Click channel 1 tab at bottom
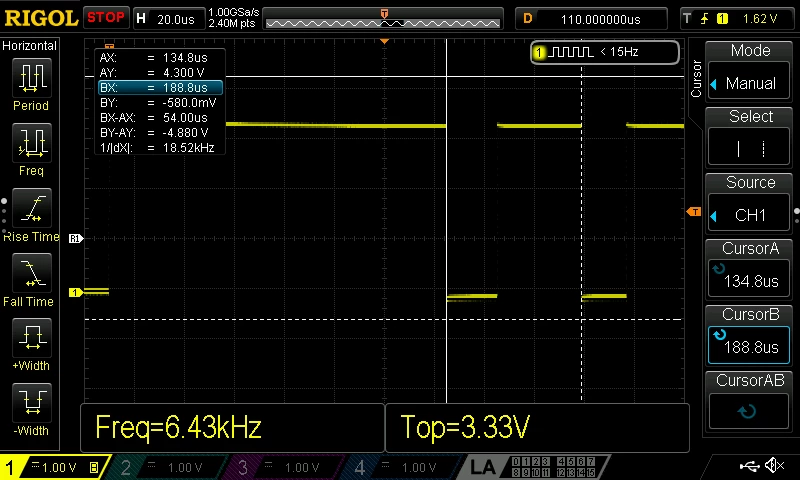The image size is (800, 480). pos(54,467)
